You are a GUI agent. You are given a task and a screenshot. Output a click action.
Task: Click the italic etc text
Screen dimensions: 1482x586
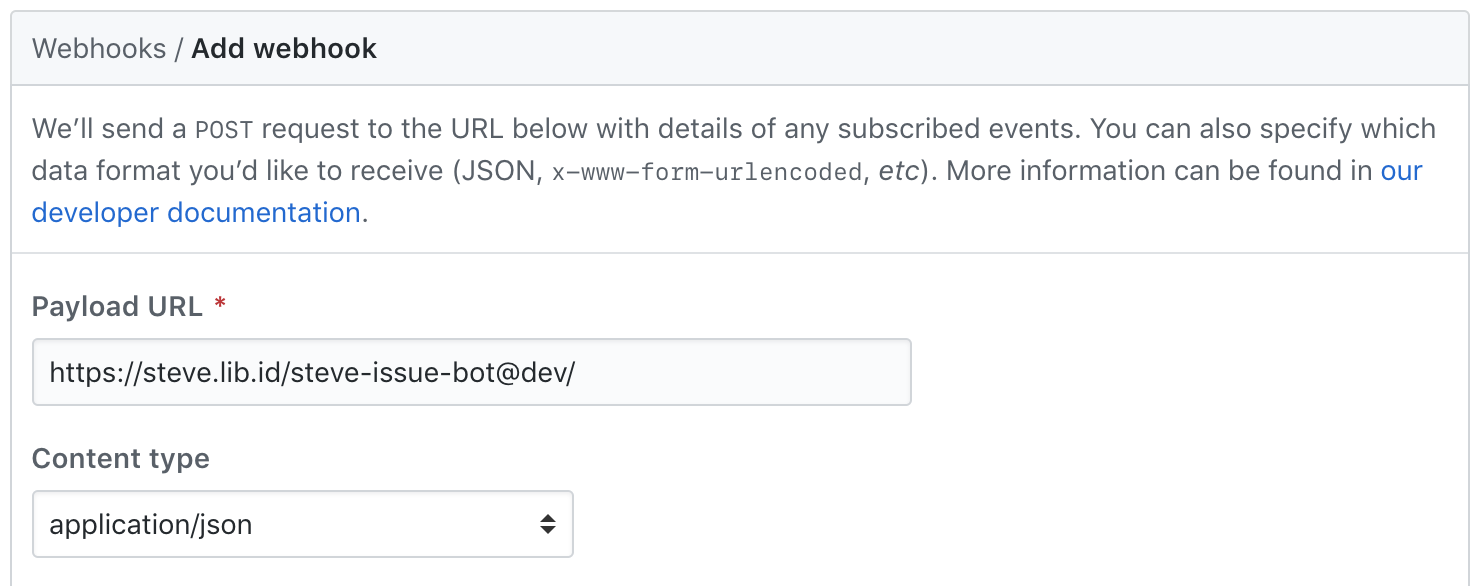[x=902, y=172]
